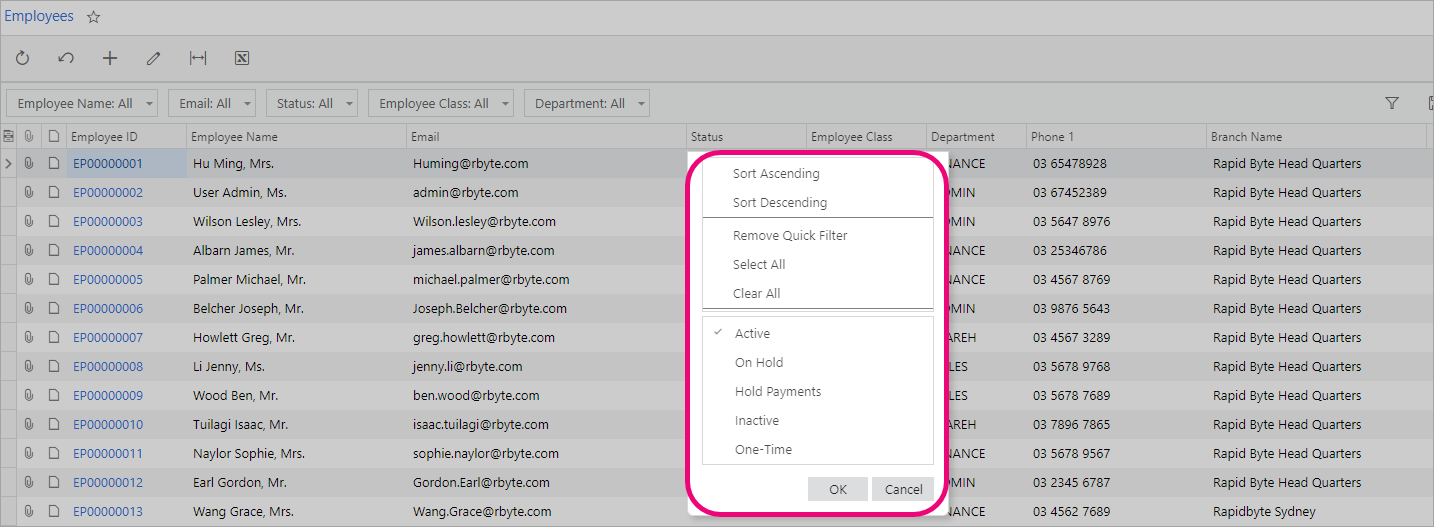Screen dimensions: 1434x527
Task: Select email cell jenny.li@rbyte.com
Action: pyautogui.click(x=546, y=367)
